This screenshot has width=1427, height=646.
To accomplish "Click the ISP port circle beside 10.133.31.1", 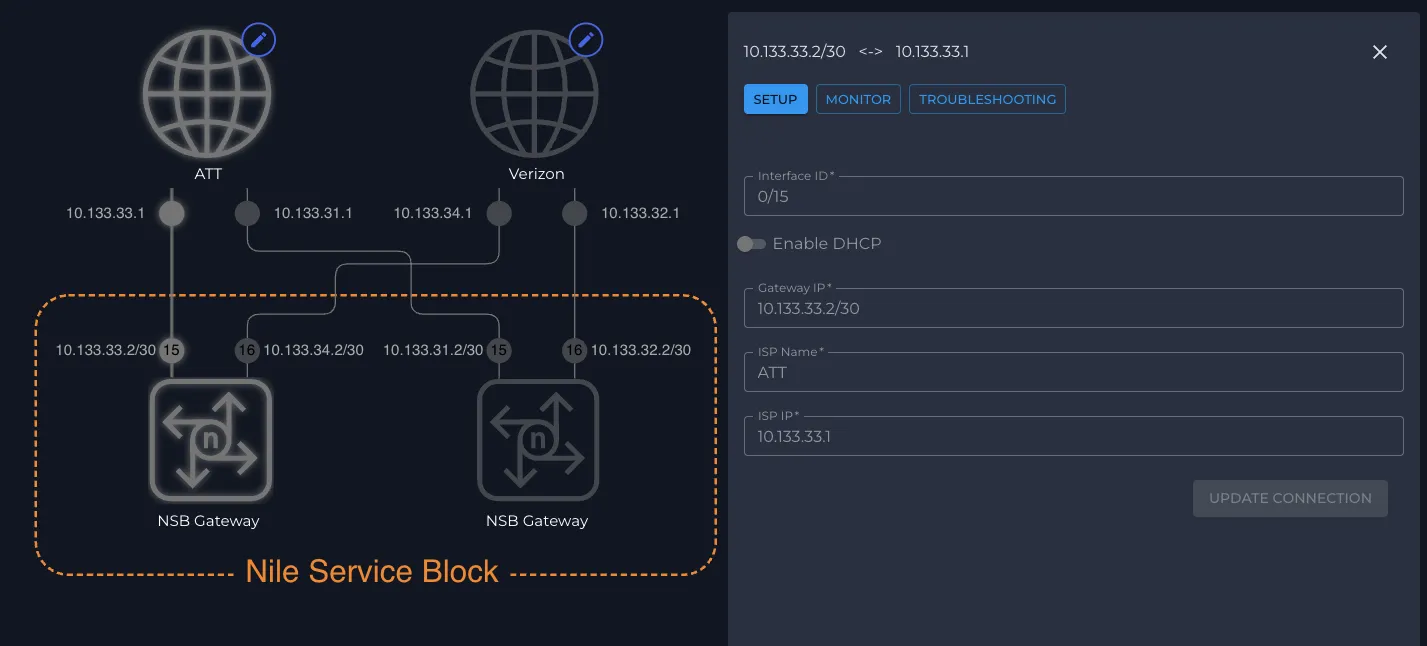I will (x=247, y=213).
